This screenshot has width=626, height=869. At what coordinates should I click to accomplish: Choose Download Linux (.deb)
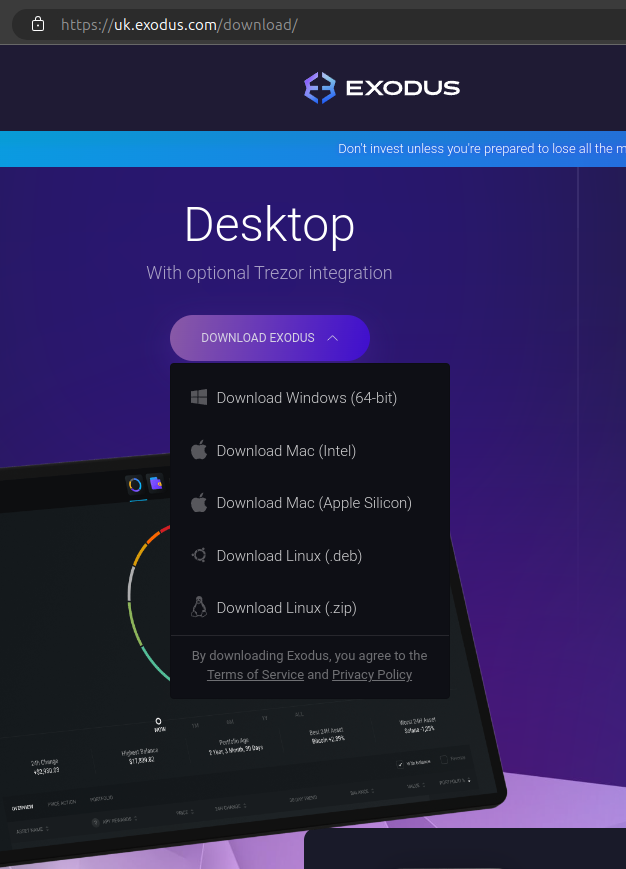(x=310, y=555)
